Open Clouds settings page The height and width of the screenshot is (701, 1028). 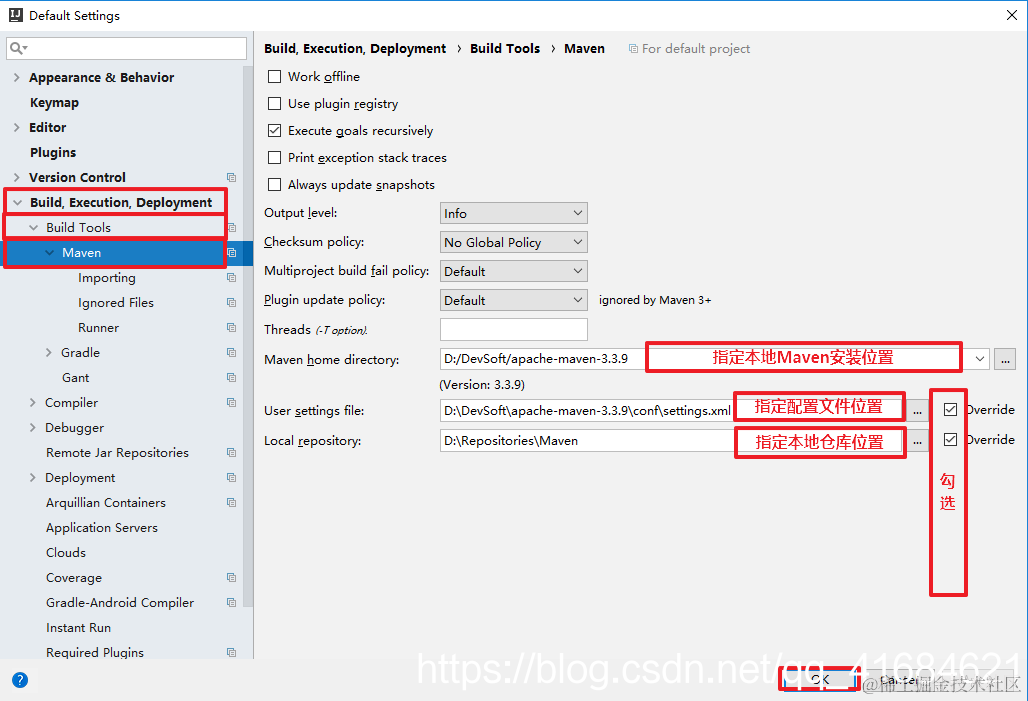point(66,552)
